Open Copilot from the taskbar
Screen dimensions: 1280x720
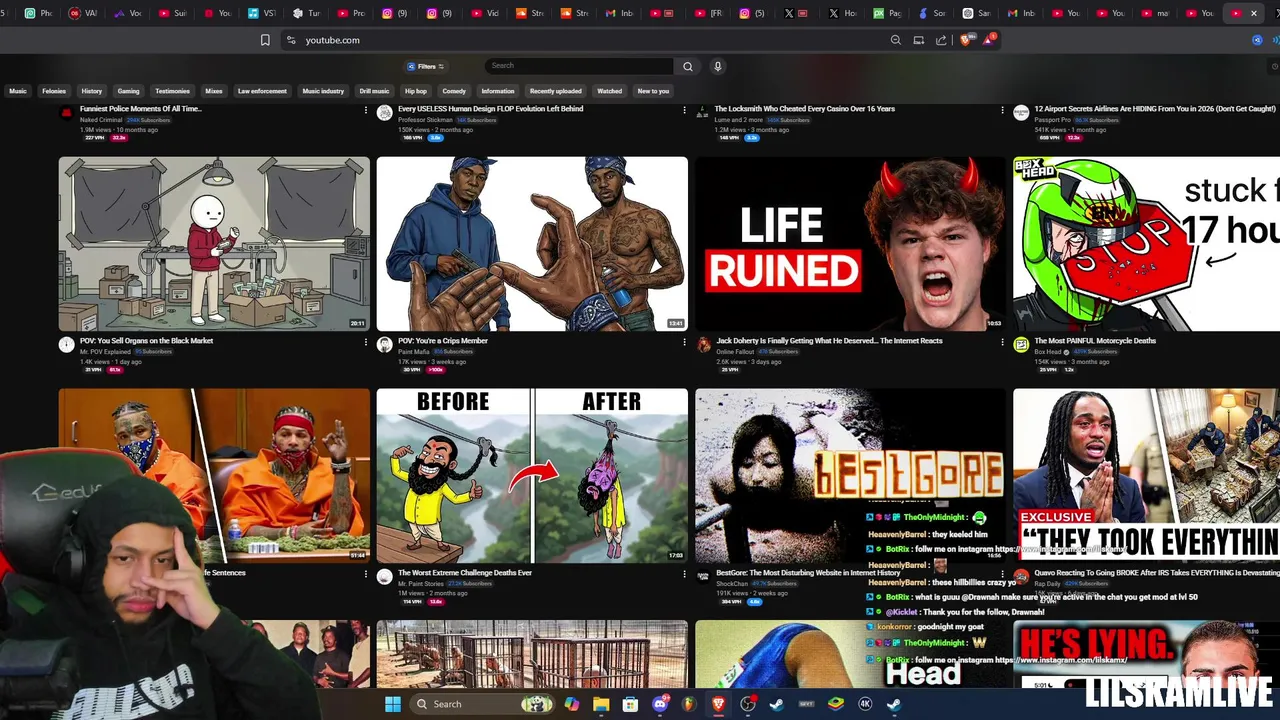571,704
